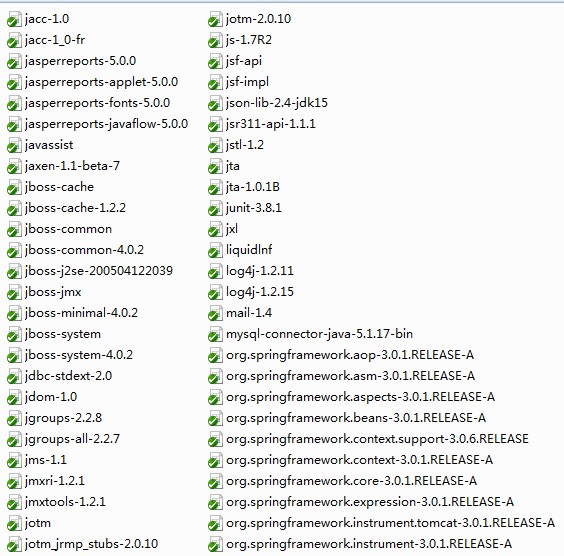The width and height of the screenshot is (564, 556).
Task: Click the jboss-common file name
Action: pyautogui.click(x=68, y=229)
